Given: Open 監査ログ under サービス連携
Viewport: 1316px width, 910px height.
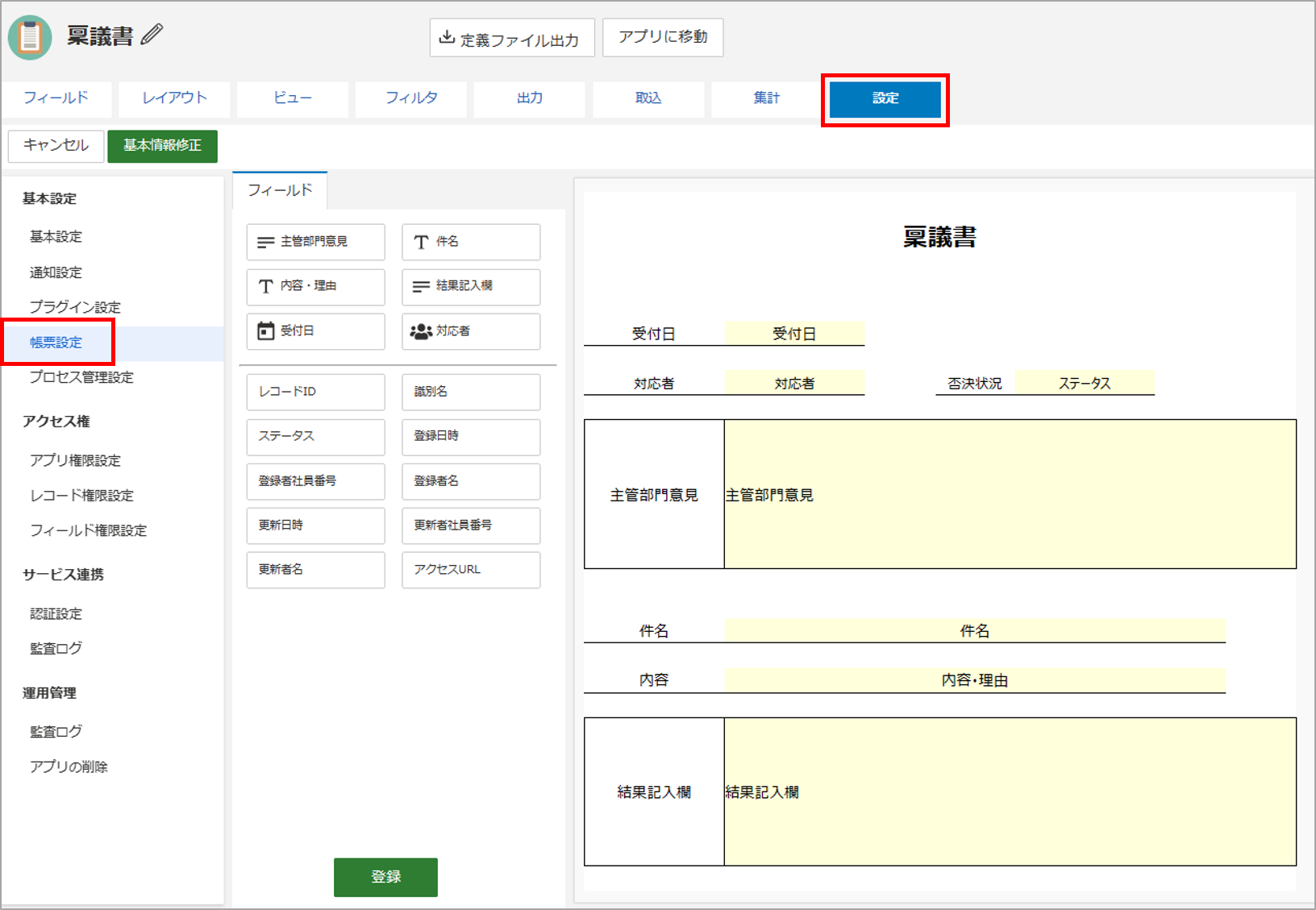Looking at the screenshot, I should click(x=56, y=649).
